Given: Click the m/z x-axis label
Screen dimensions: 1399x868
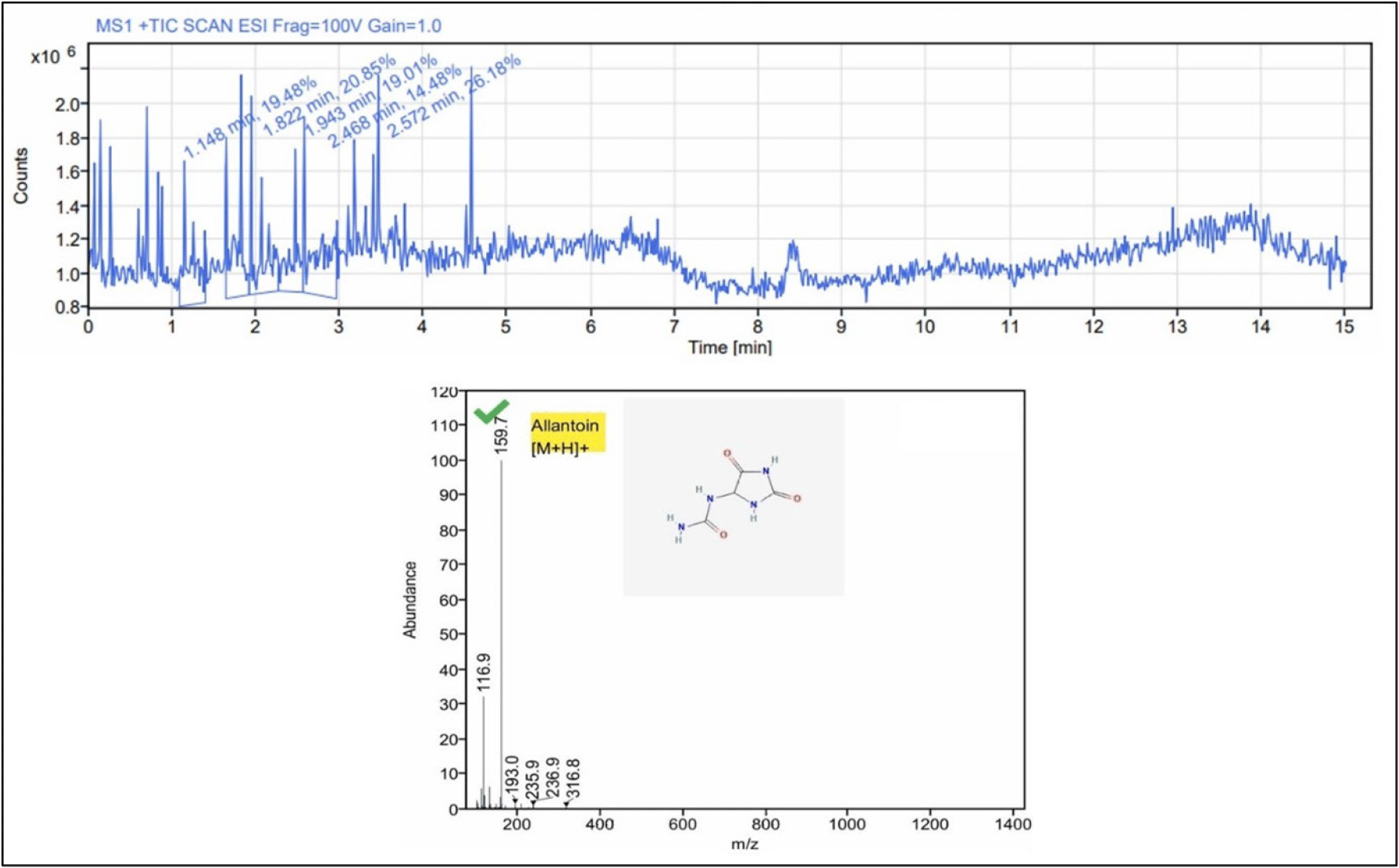Looking at the screenshot, I should (x=744, y=844).
